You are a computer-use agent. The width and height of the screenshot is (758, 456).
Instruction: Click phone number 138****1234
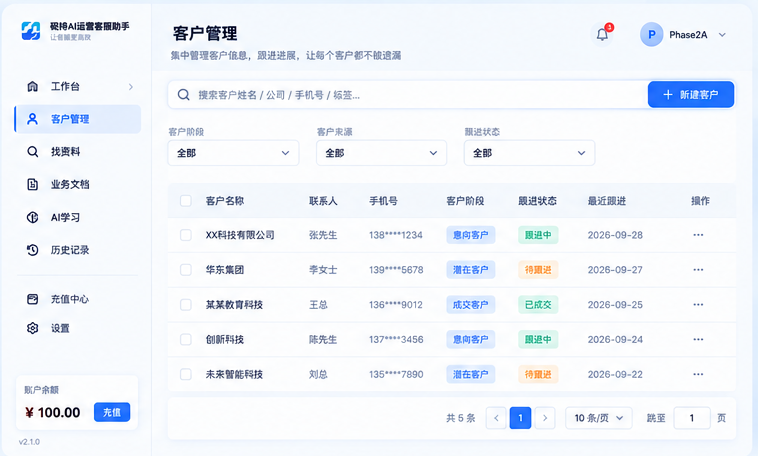coord(395,235)
